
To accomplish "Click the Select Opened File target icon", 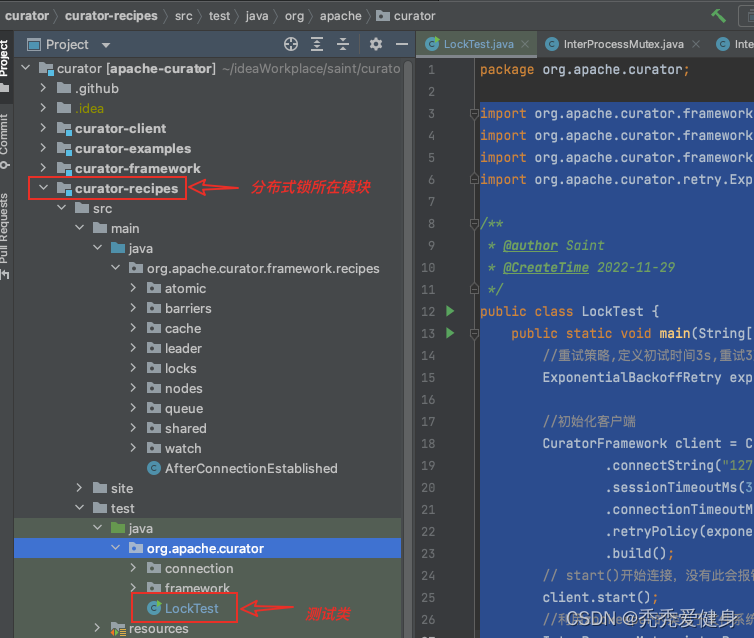I will coord(291,44).
